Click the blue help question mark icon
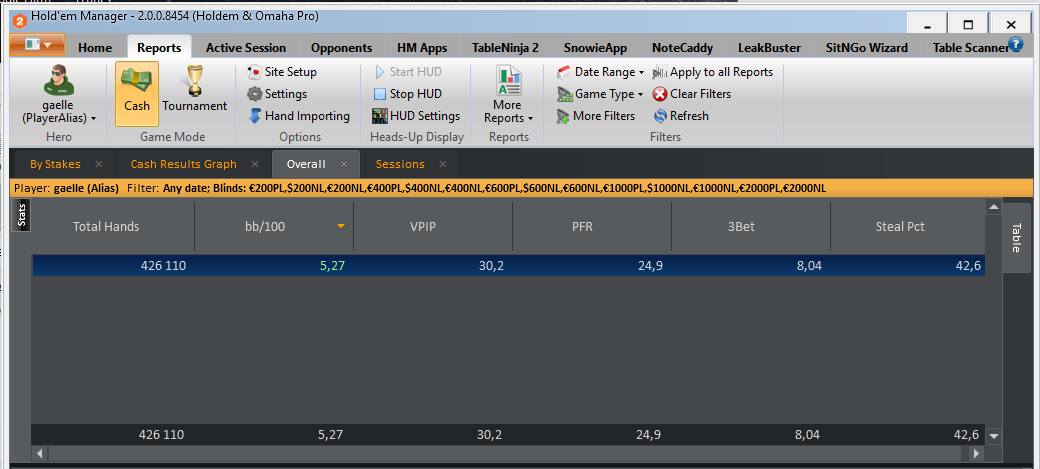Screen dimensions: 1040x469 coord(1015,44)
